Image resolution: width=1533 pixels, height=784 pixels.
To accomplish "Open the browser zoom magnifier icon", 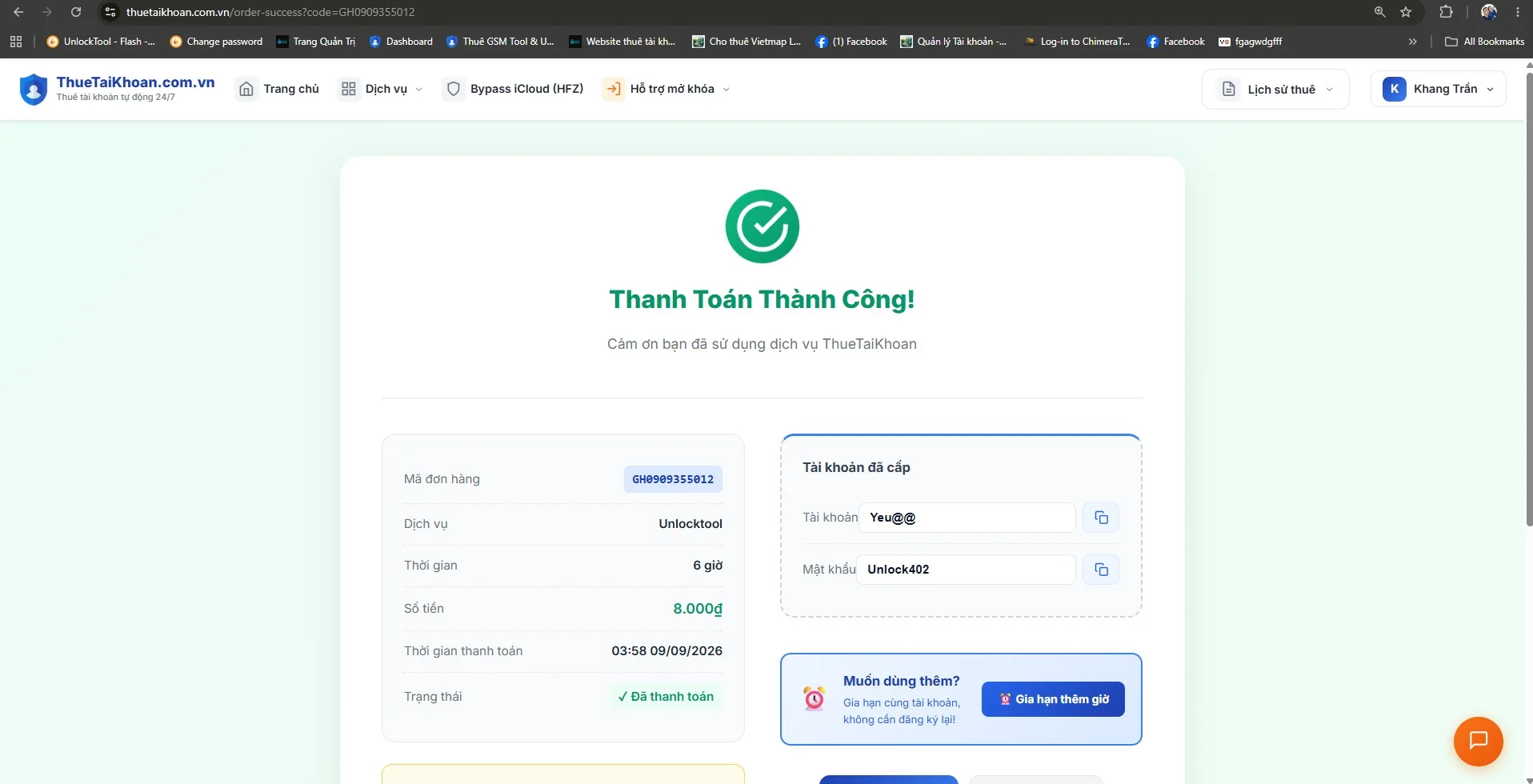I will click(1380, 12).
